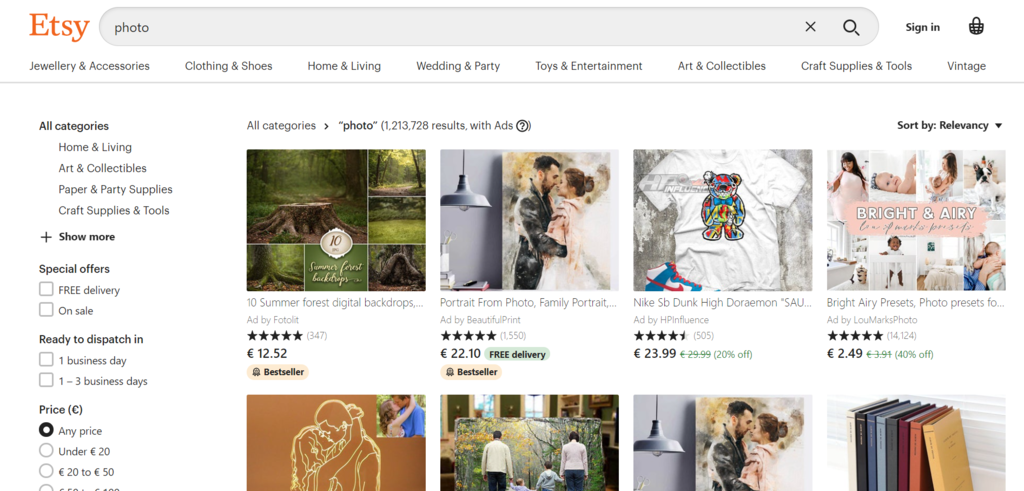Clear the search field with the X icon
This screenshot has width=1024, height=491.
pos(810,27)
